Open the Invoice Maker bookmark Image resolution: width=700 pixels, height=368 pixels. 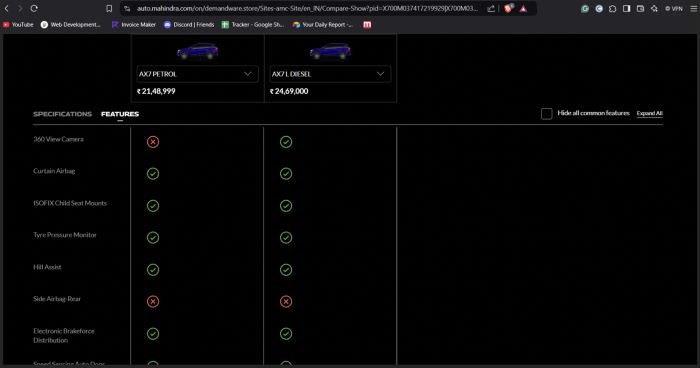[133, 25]
